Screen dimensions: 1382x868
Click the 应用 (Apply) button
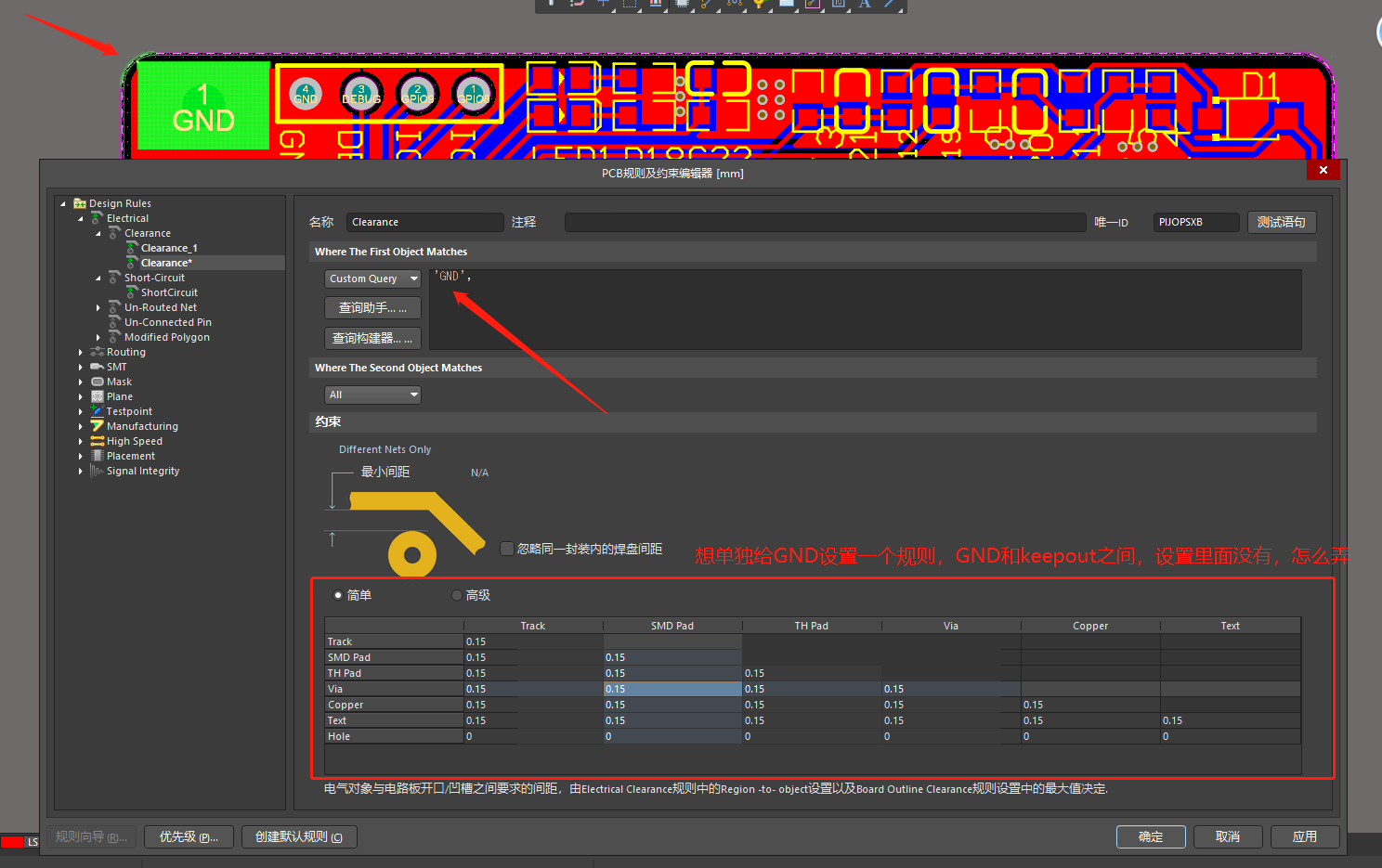[1305, 836]
